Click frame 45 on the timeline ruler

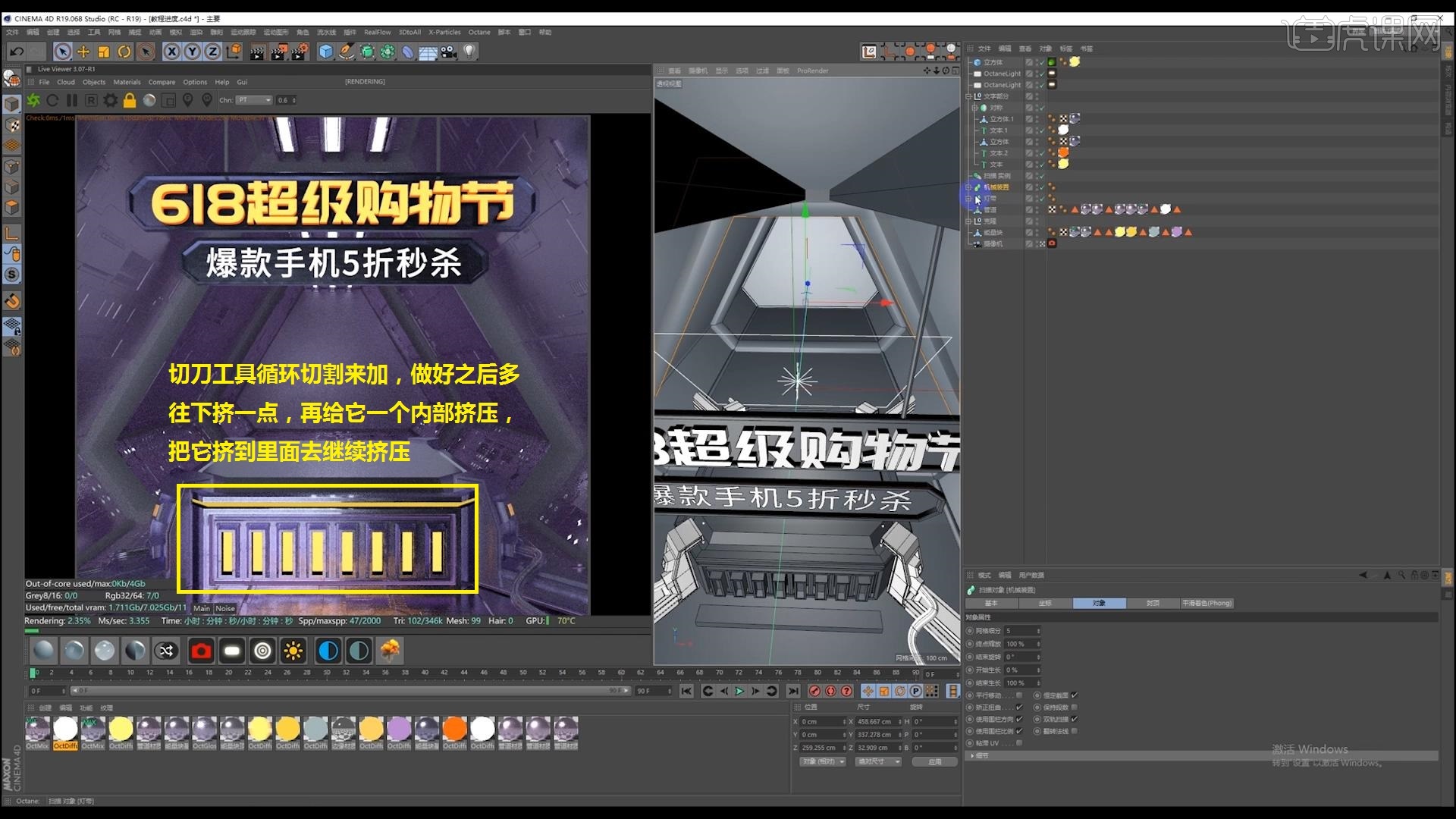pos(474,672)
